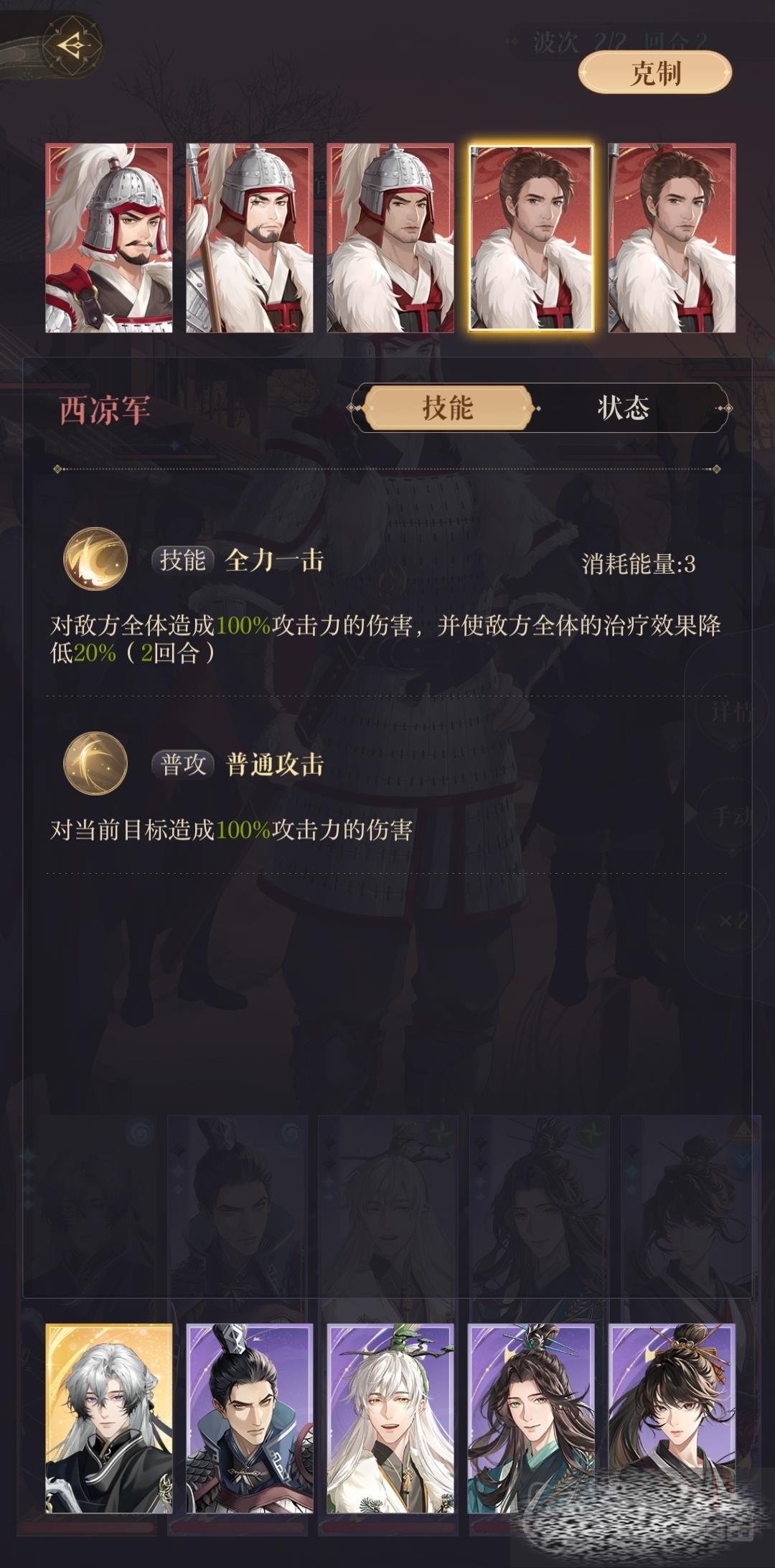Select the last brown-haired enemy portrait
This screenshot has width=775, height=1568.
click(x=672, y=238)
